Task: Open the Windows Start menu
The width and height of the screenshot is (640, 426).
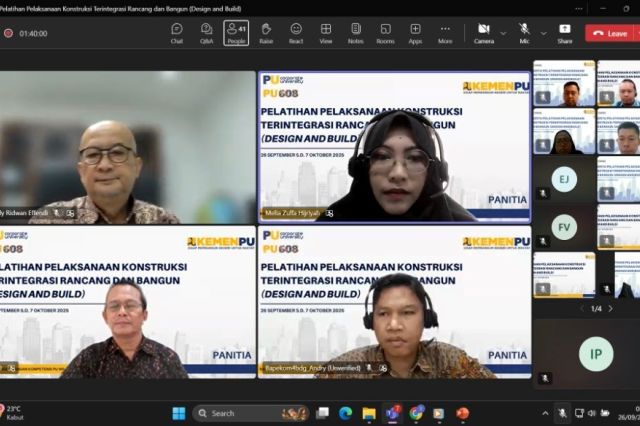Action: point(179,413)
